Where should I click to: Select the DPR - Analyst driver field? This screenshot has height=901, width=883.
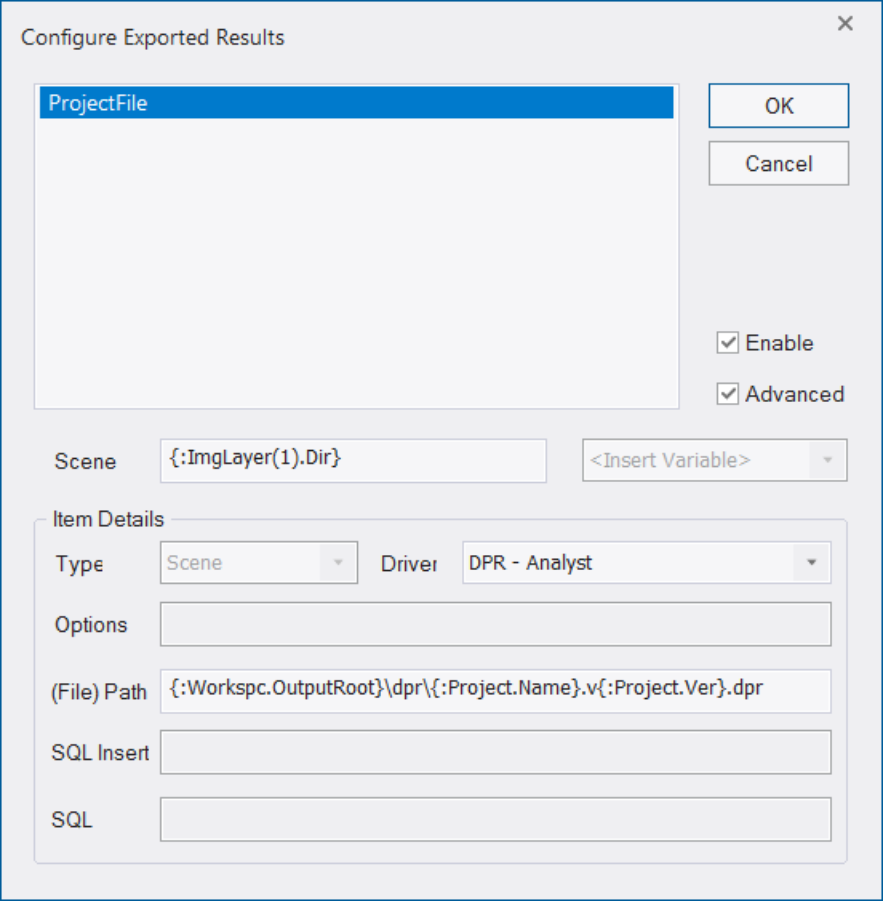coord(646,563)
